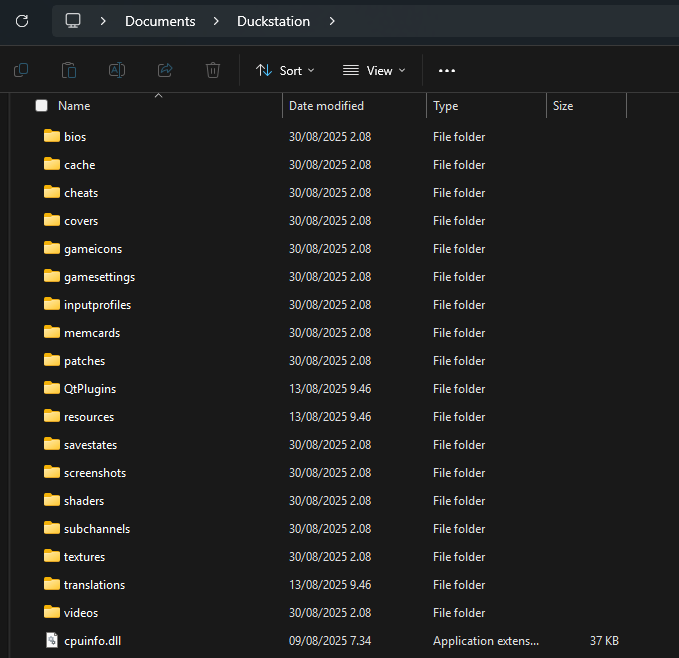679x658 pixels.
Task: Click File folder type in videos row
Action: point(459,613)
